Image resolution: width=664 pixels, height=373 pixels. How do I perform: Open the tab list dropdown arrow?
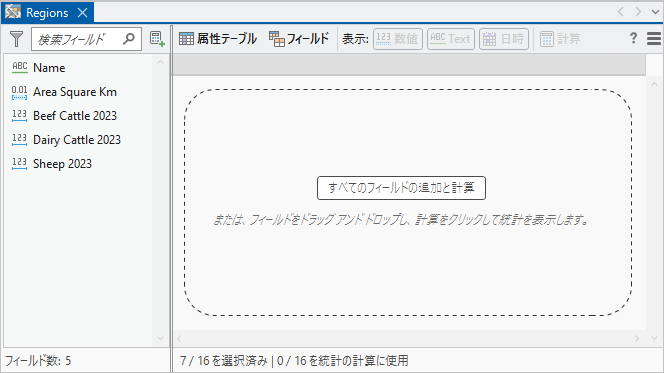(655, 12)
